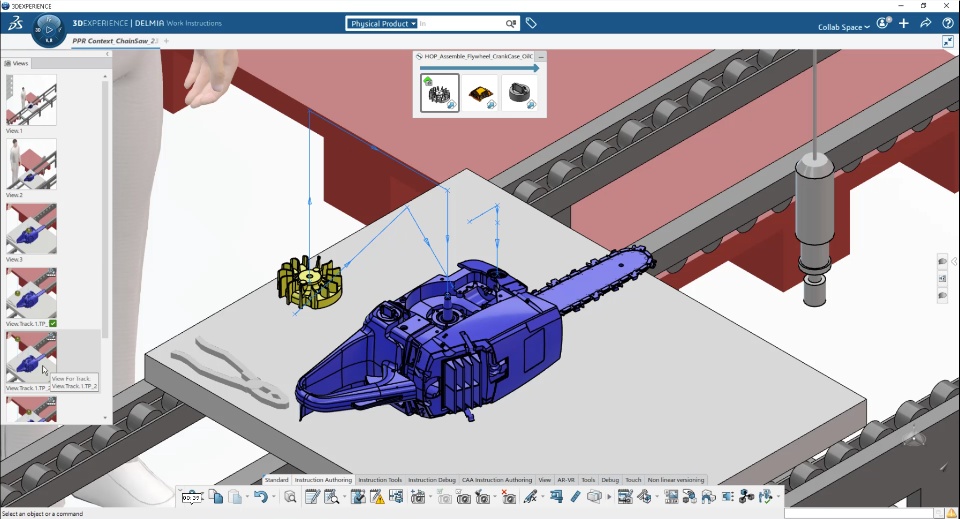Click the search magnifier icon
Image resolution: width=960 pixels, height=519 pixels.
(x=511, y=23)
